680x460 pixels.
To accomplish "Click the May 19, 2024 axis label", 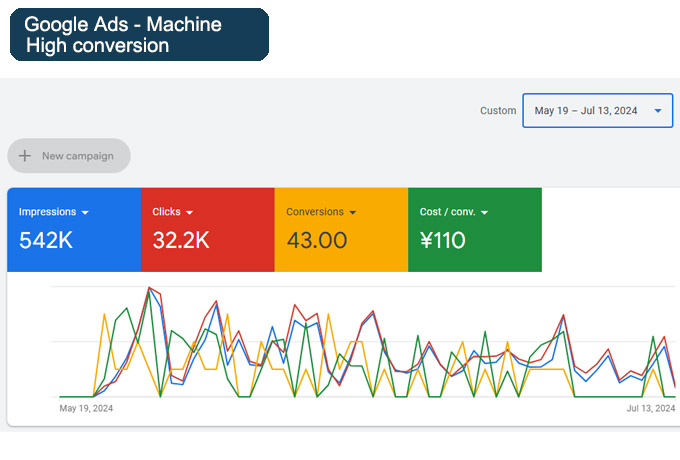I will click(x=86, y=408).
